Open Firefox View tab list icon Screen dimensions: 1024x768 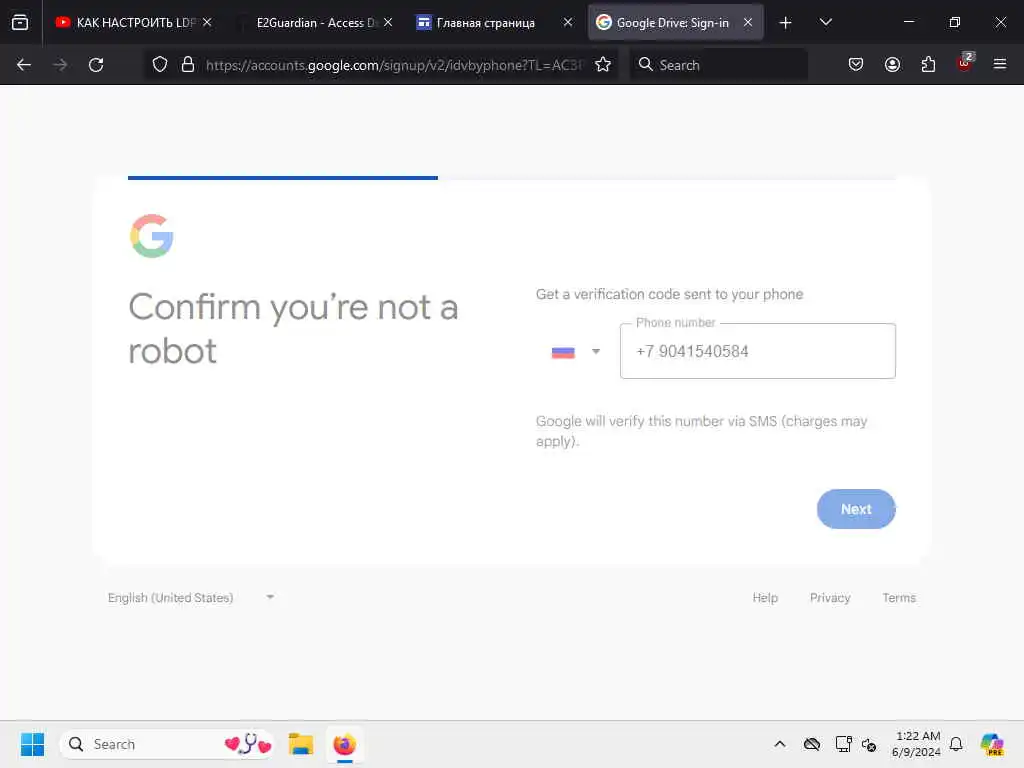20,22
